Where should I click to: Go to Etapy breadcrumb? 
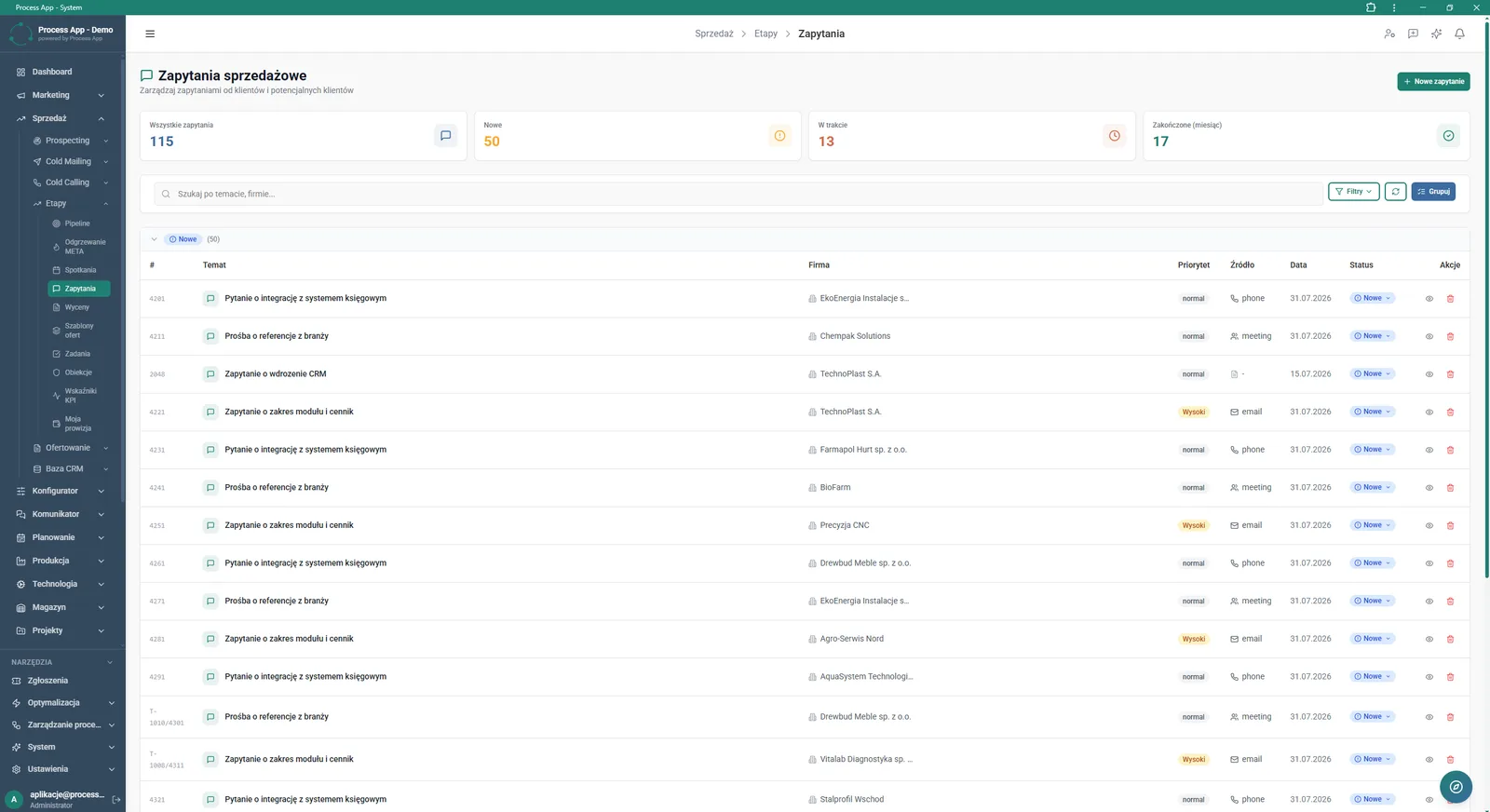[x=765, y=34]
